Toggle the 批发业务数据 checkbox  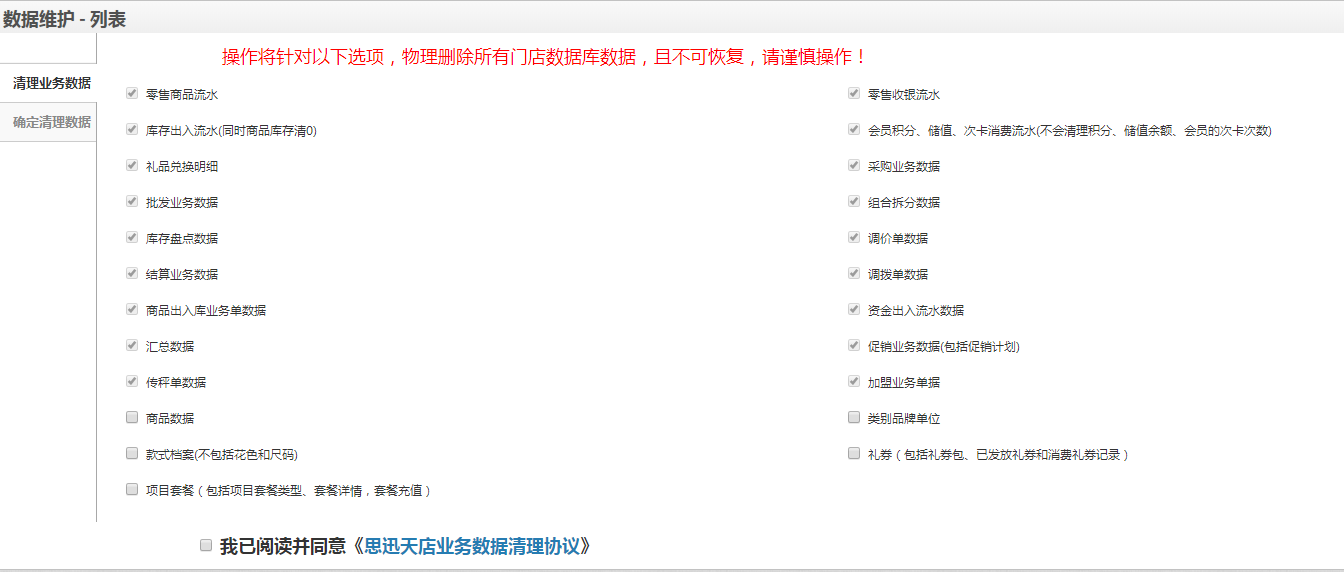(132, 201)
